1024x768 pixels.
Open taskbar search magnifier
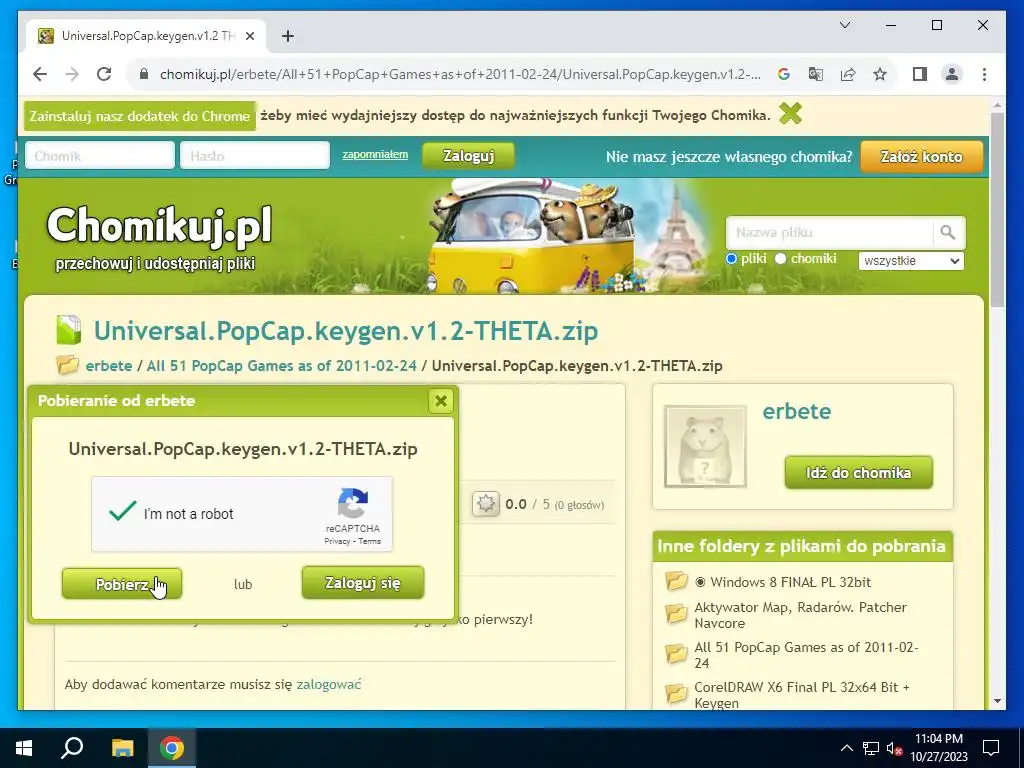[x=72, y=748]
